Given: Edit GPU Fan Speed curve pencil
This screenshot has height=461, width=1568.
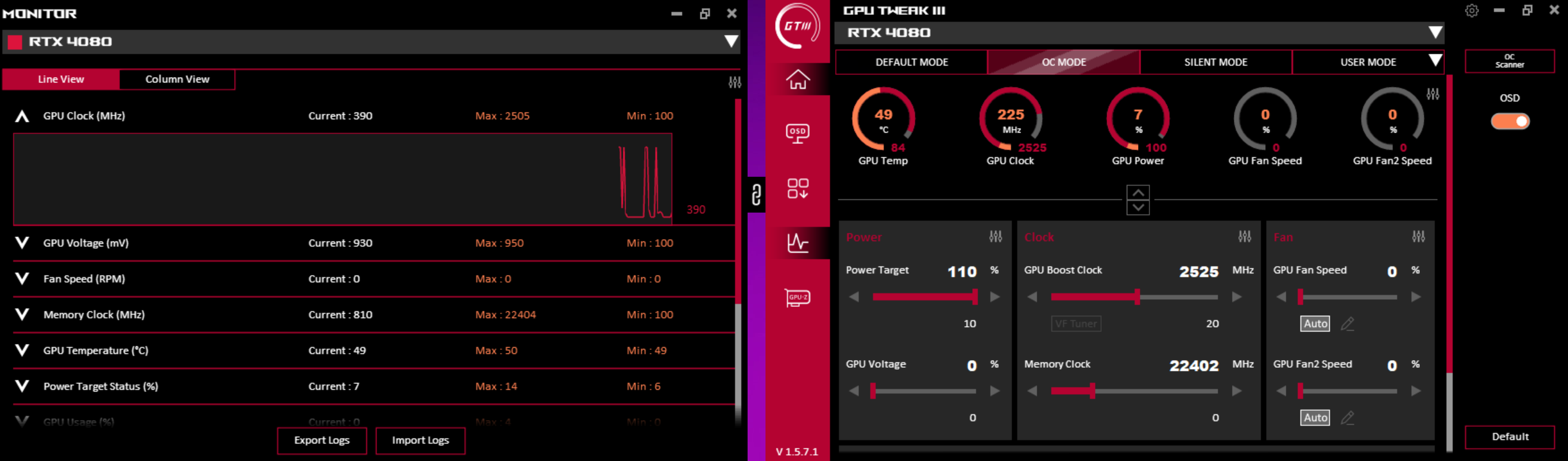Looking at the screenshot, I should click(1348, 324).
